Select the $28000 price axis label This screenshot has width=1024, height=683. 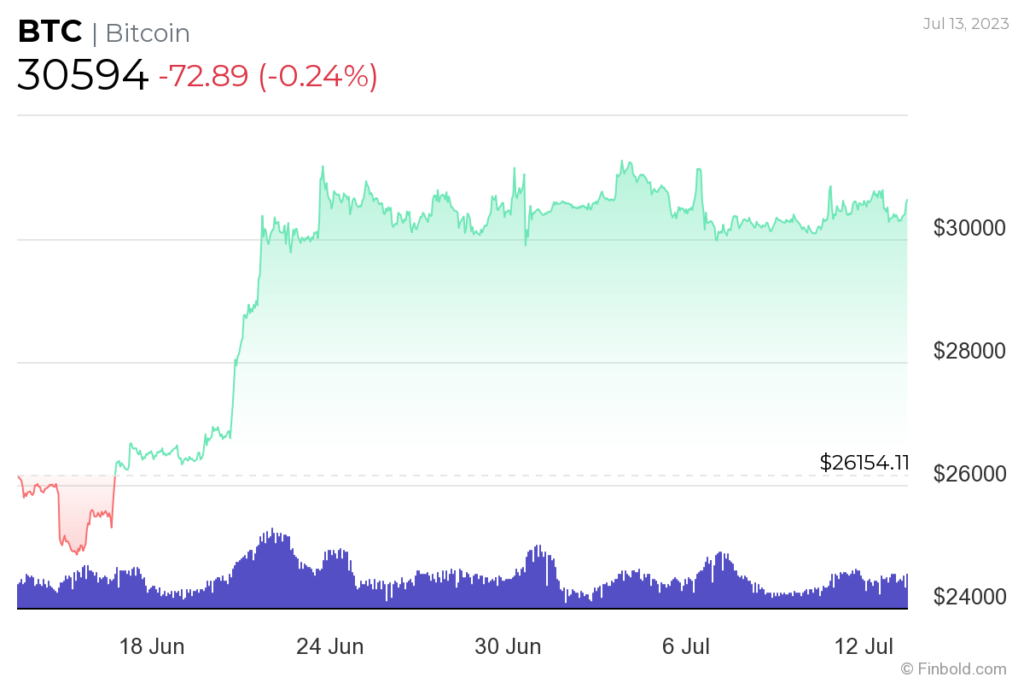[969, 351]
